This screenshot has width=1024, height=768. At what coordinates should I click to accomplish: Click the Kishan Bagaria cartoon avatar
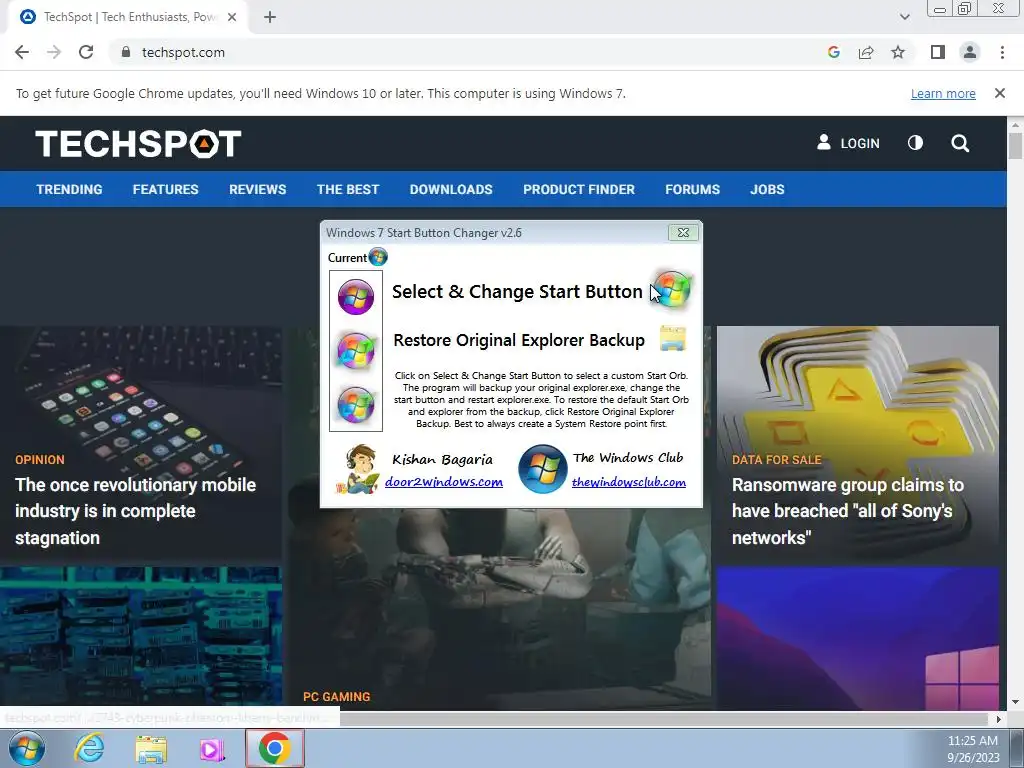coord(358,469)
